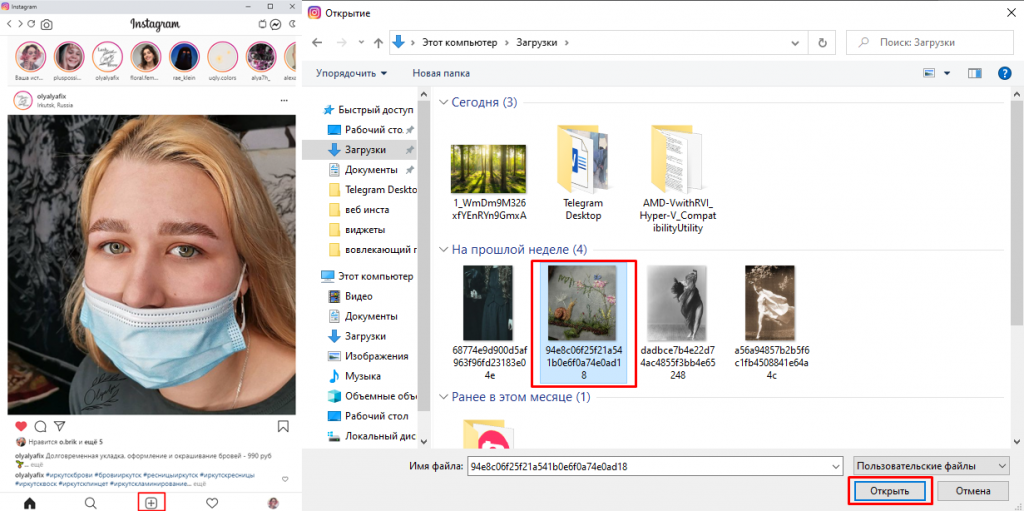This screenshot has width=1024, height=511.
Task: Open olyalyafix story circle
Action: 108,57
